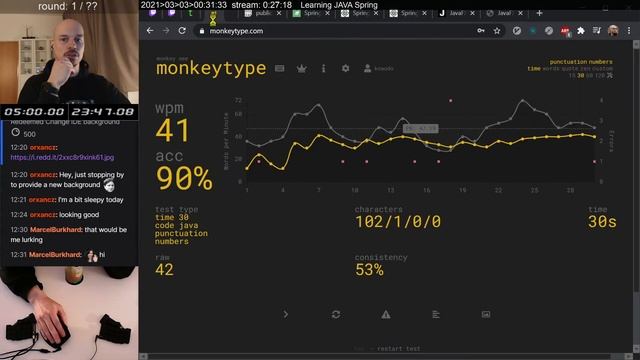Repeat the test using the refresh icon
Image resolution: width=640 pixels, height=360 pixels.
tap(336, 314)
